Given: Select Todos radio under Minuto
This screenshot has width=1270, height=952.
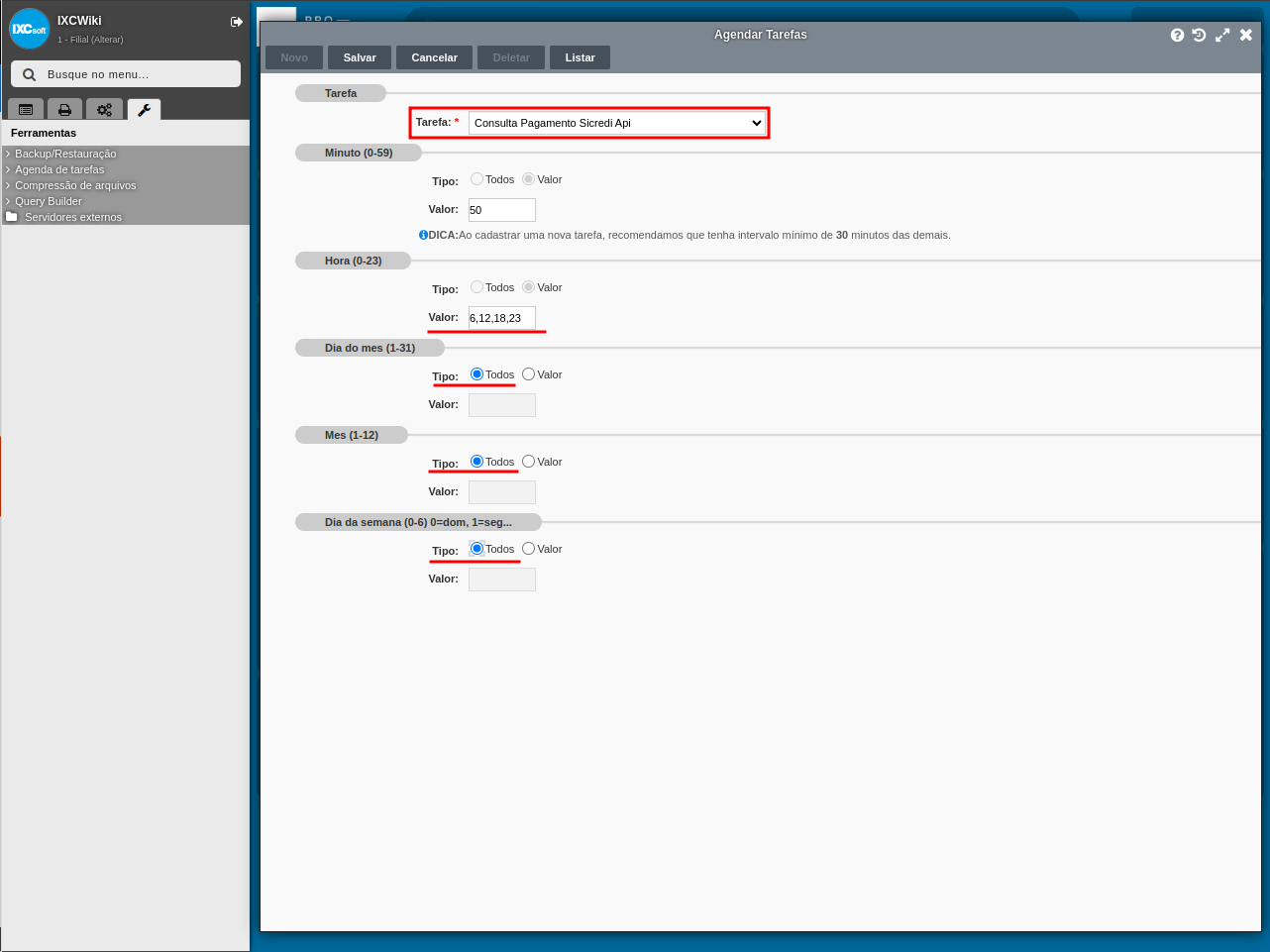Looking at the screenshot, I should click(x=476, y=179).
